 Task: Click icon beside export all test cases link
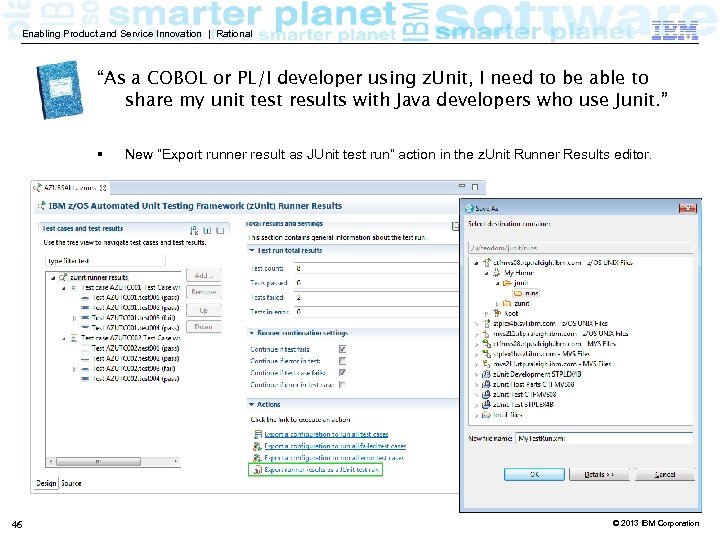pos(257,434)
